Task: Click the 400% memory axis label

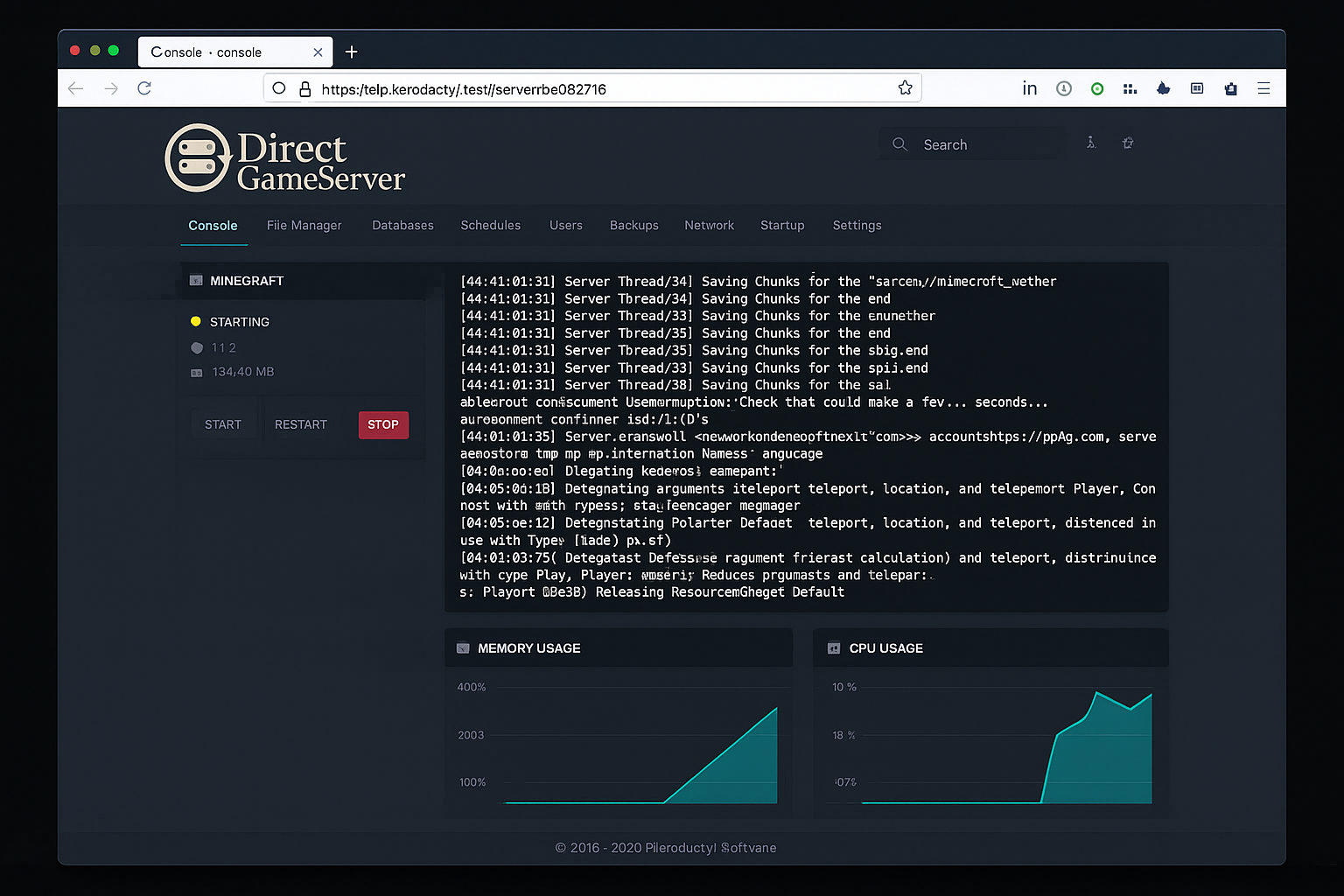Action: [472, 687]
